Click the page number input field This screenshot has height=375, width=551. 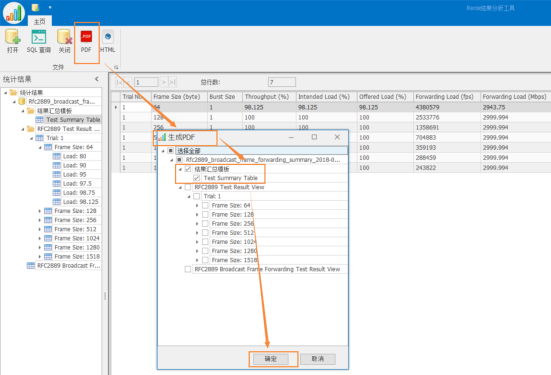point(146,82)
